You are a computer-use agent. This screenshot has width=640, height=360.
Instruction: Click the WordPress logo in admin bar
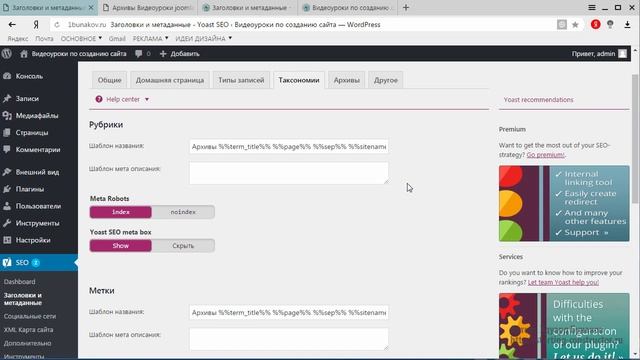point(7,53)
